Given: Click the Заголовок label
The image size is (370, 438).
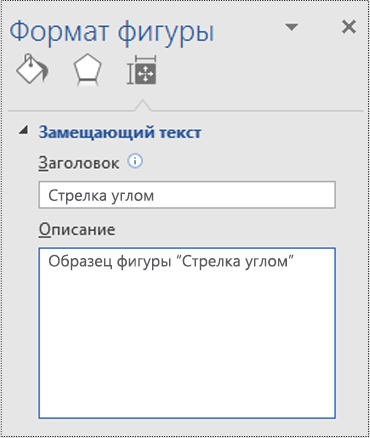Looking at the screenshot, I should [79, 163].
